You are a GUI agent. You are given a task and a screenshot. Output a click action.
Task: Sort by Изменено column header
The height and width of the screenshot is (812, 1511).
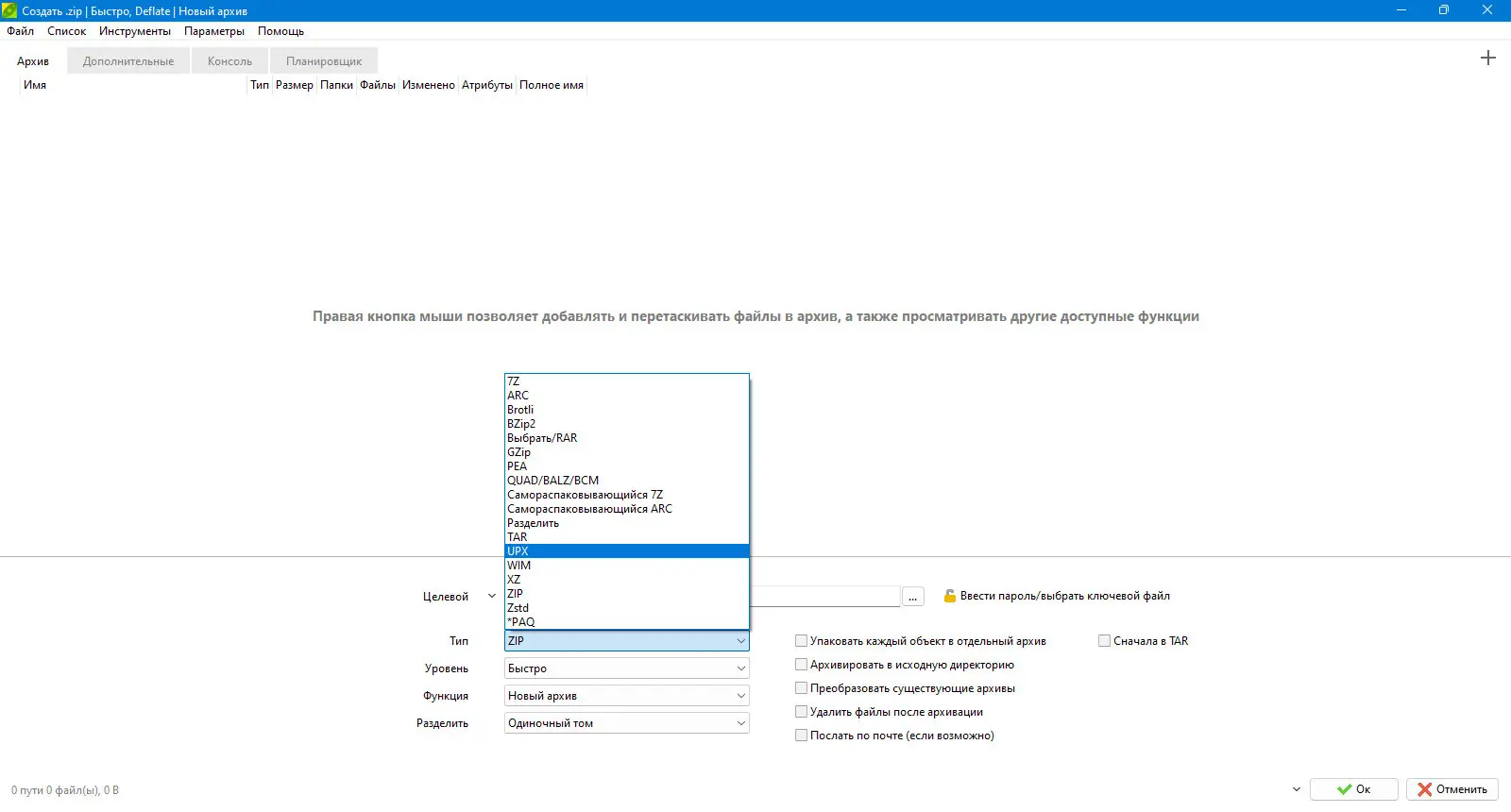click(429, 85)
